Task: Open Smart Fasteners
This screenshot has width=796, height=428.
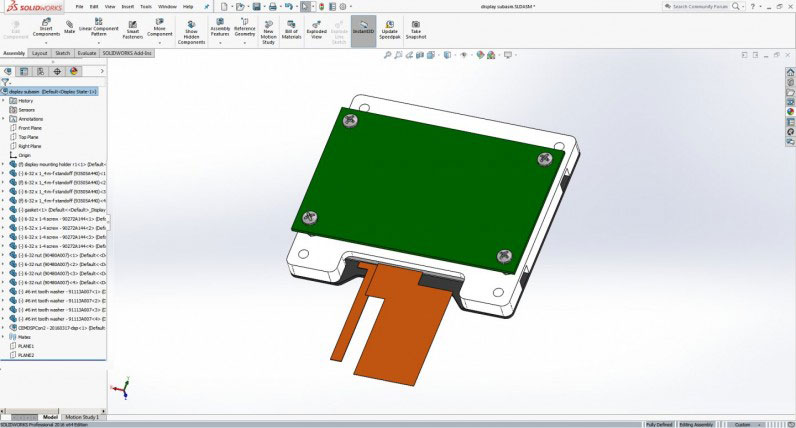Action: [x=132, y=28]
